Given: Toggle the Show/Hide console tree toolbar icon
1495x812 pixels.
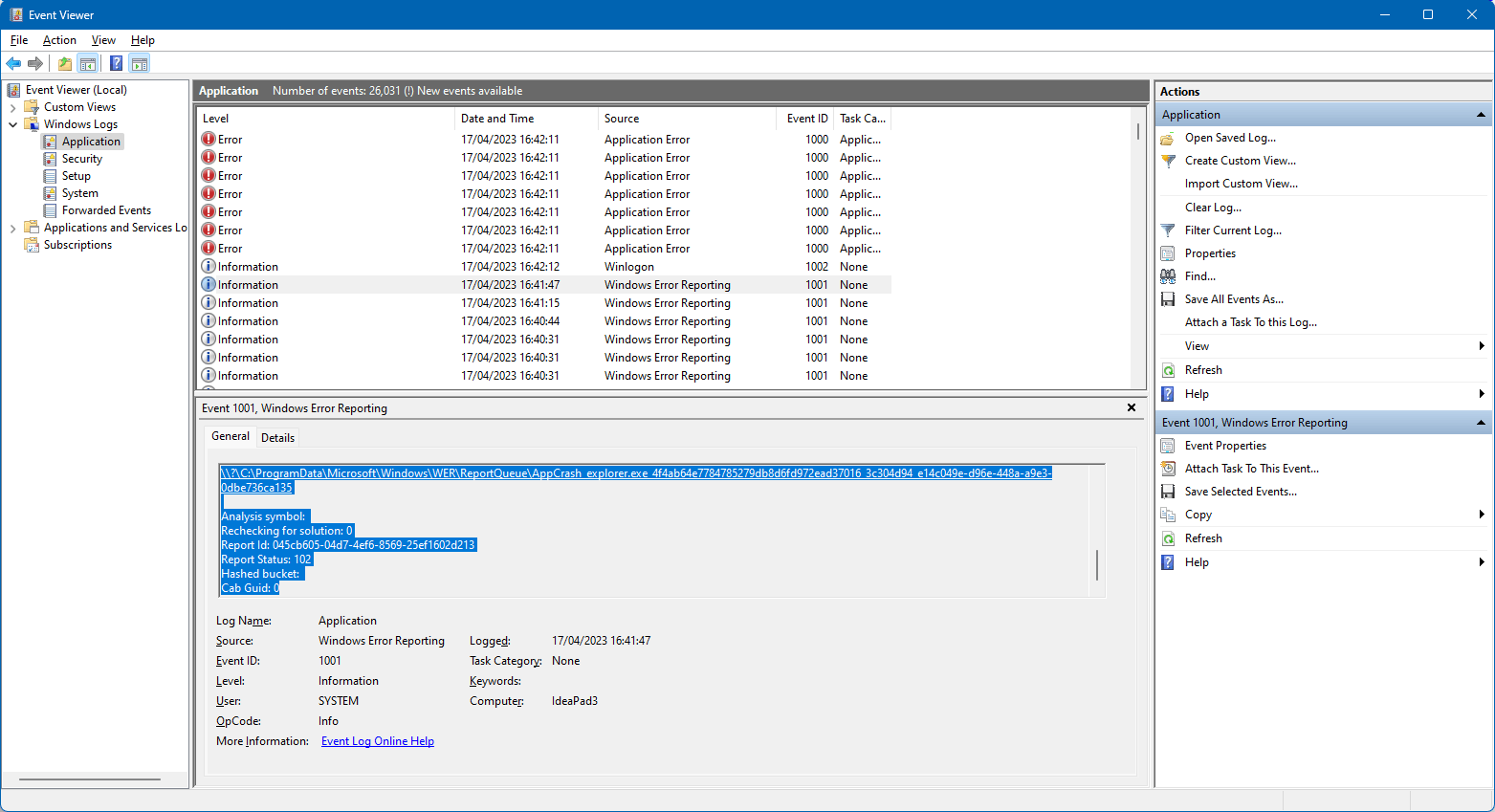Looking at the screenshot, I should (88, 63).
